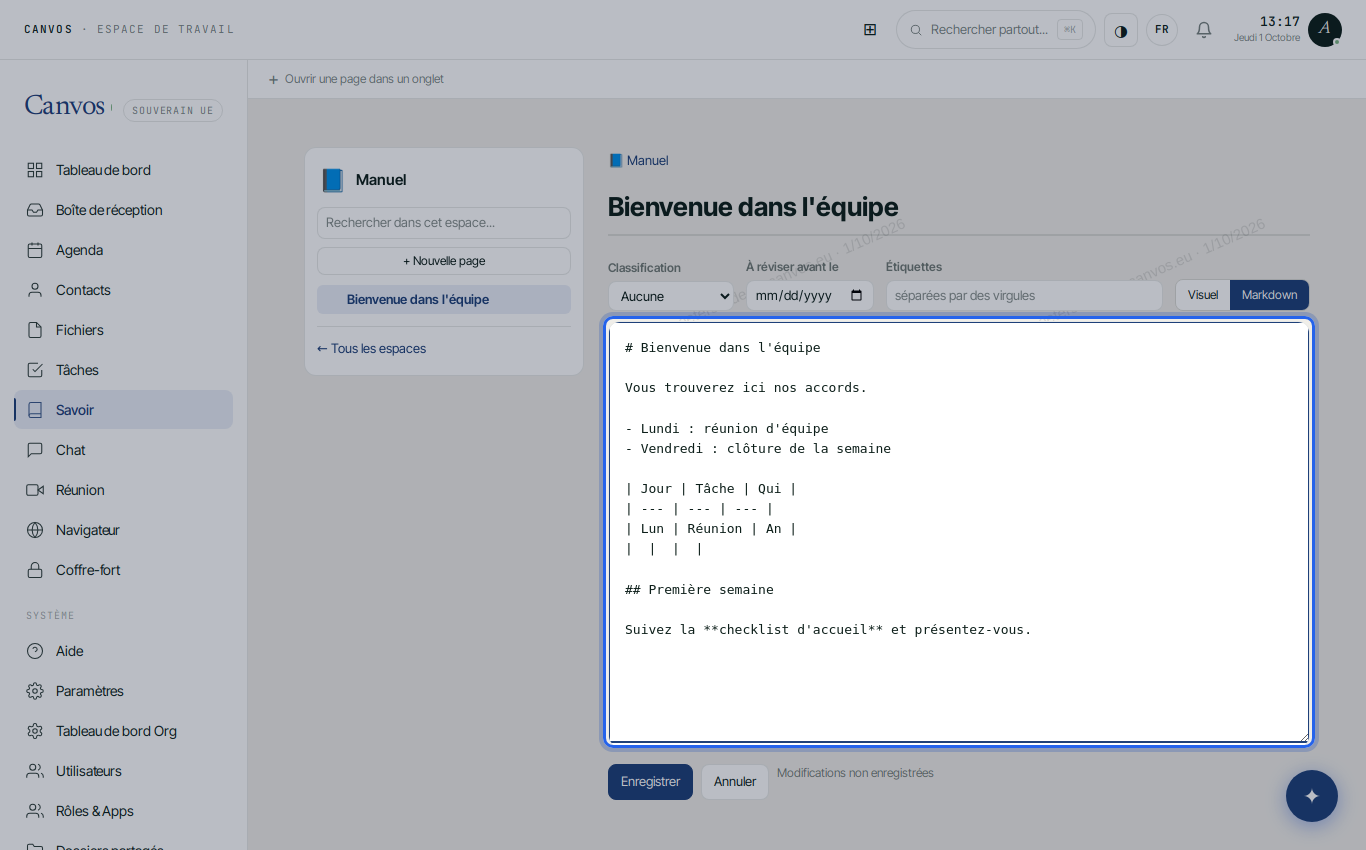Focus the Rechercher dans cet espace field
Screen dimensions: 1366x850
[x=444, y=223]
